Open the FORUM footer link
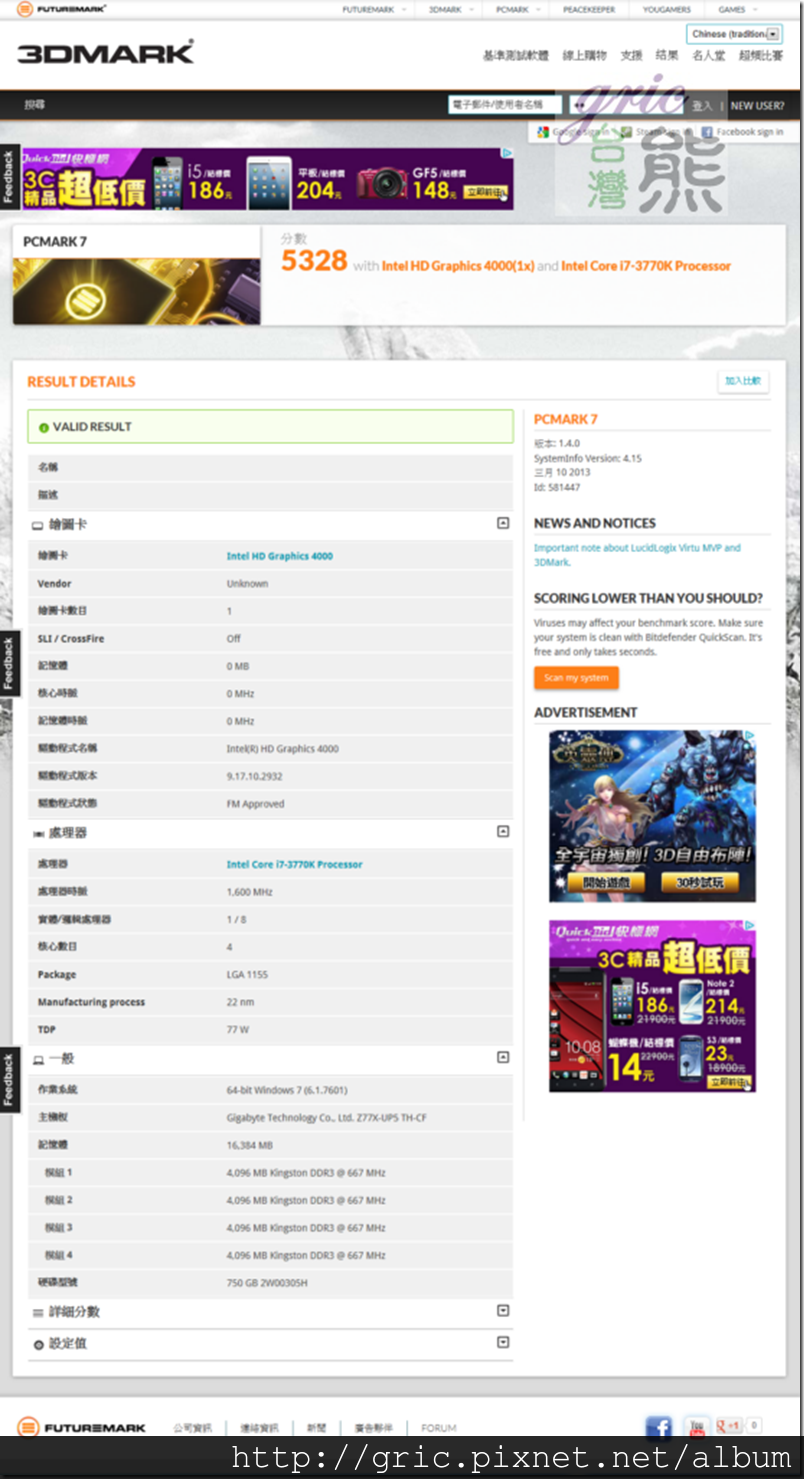 438,1428
